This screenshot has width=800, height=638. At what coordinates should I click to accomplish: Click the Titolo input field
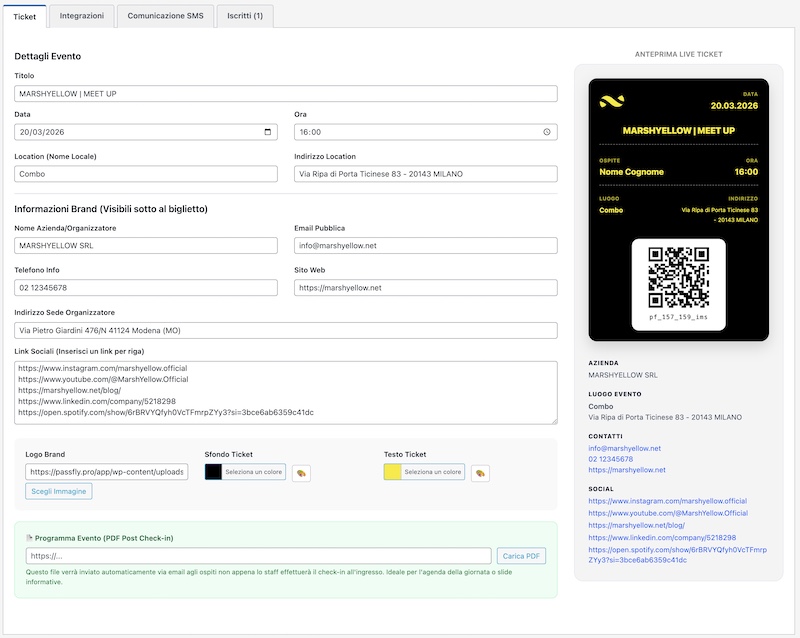[286, 94]
